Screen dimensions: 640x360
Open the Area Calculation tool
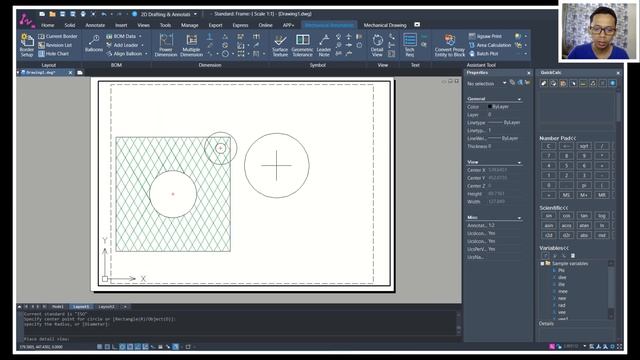(490, 45)
